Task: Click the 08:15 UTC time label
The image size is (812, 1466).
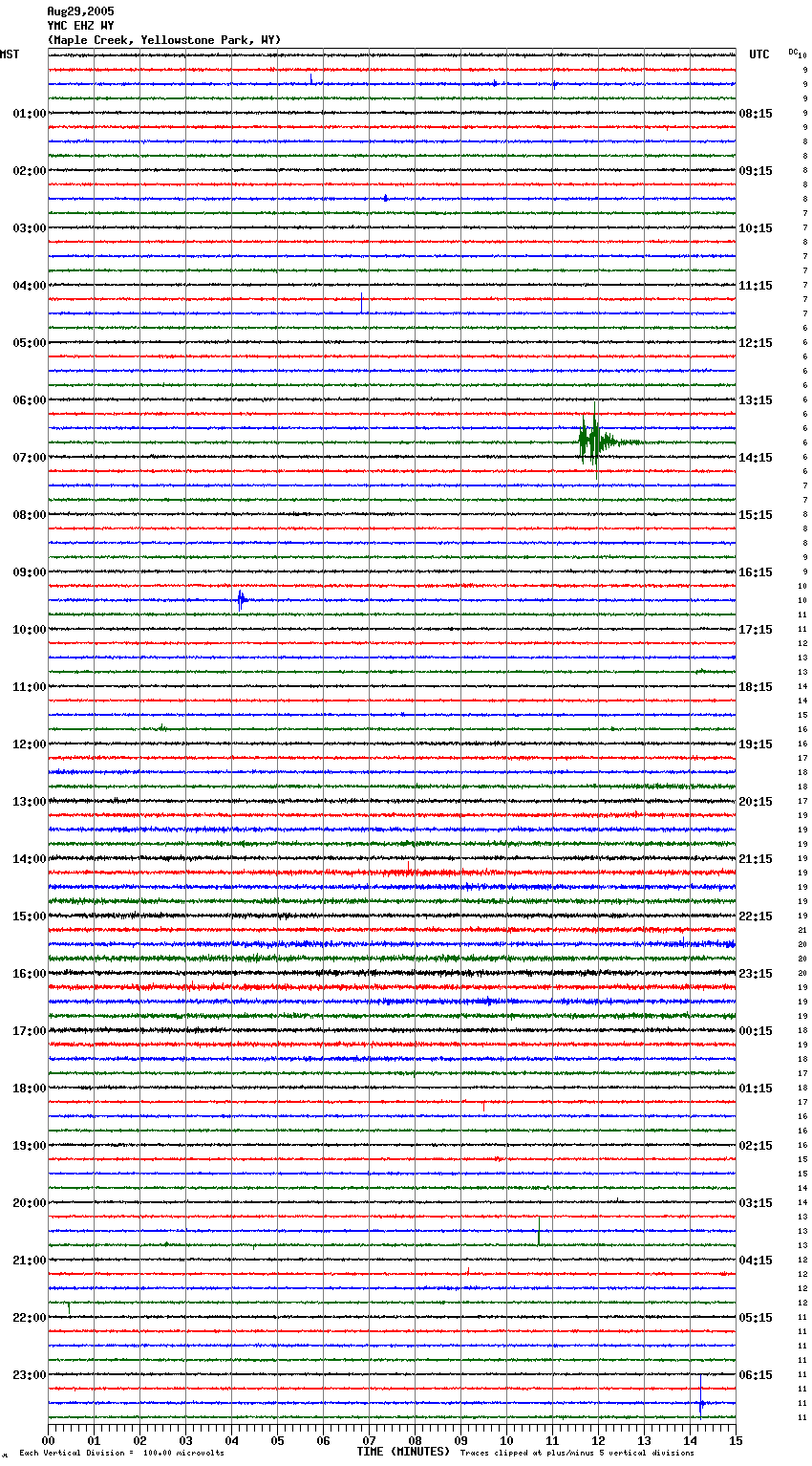Action: [756, 114]
